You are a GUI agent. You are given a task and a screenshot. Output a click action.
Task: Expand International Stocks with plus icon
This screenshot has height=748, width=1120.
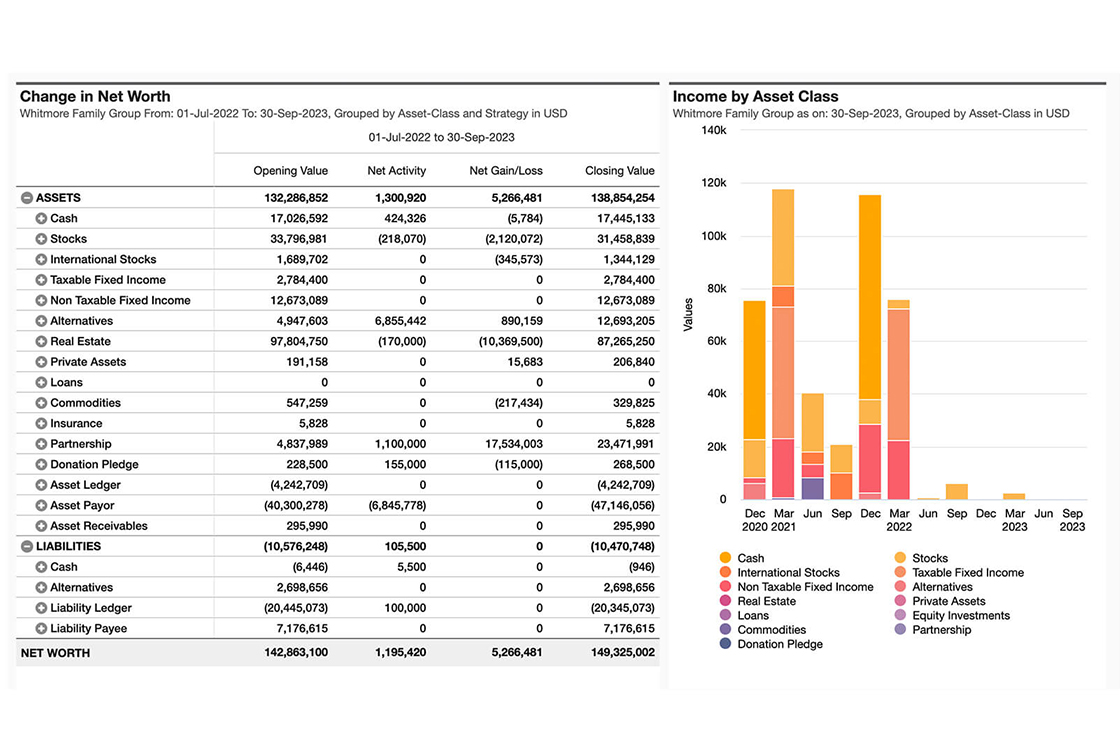click(x=41, y=260)
